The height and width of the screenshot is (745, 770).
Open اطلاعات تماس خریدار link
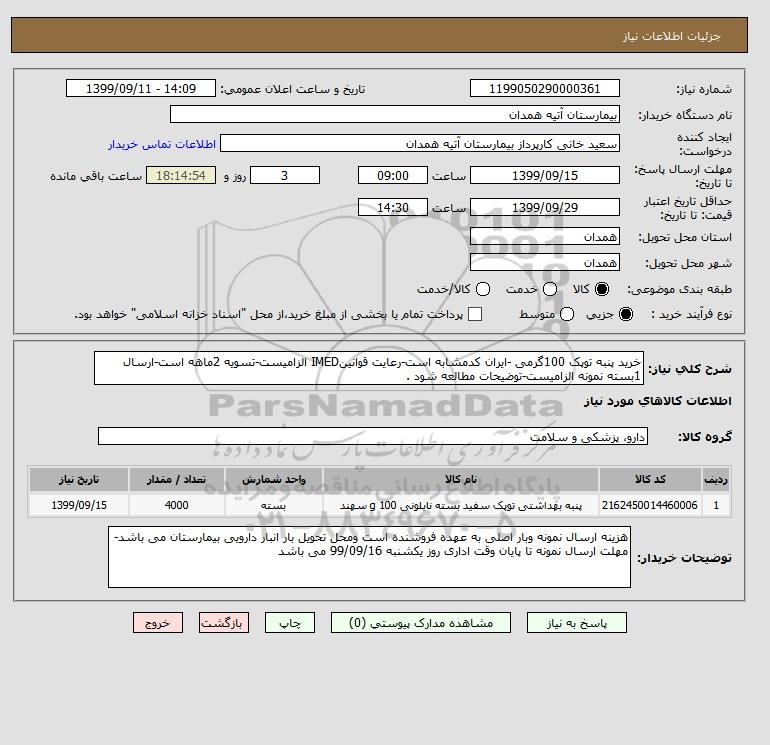162,144
